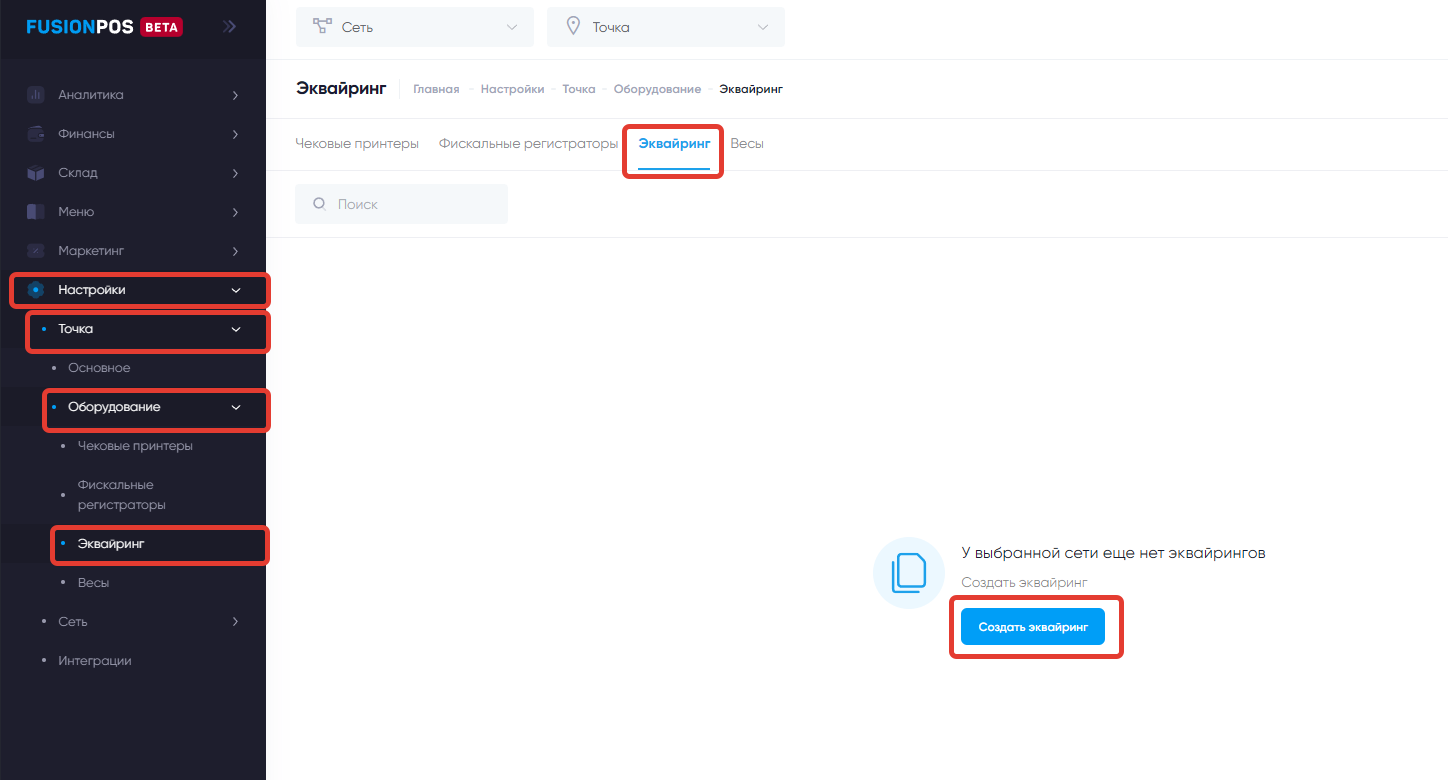Open Интеграции in the sidebar
Viewport: 1448px width, 780px height.
[x=95, y=661]
